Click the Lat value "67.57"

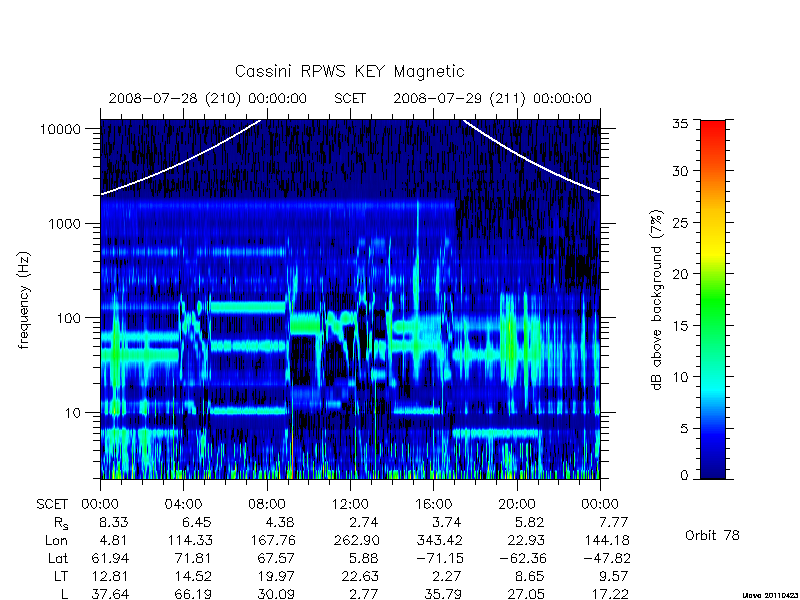click(x=276, y=559)
